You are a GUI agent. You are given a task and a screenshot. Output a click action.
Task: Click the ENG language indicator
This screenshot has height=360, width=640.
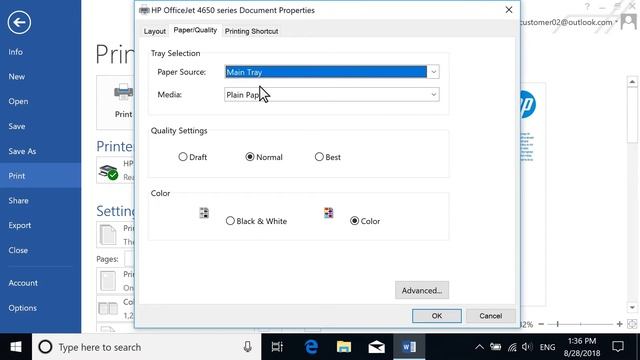tap(547, 347)
